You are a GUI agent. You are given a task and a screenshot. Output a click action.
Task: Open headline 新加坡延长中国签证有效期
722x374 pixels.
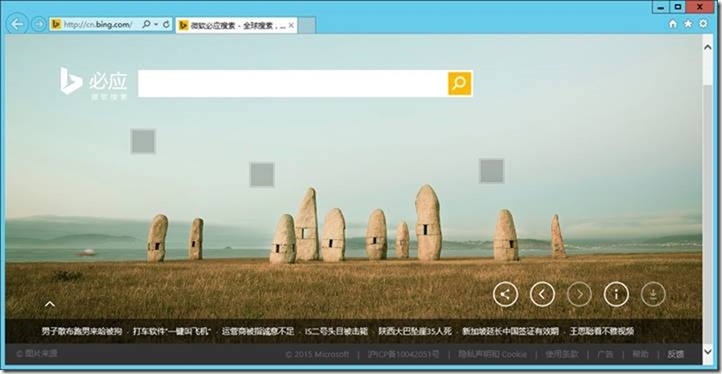coord(511,331)
